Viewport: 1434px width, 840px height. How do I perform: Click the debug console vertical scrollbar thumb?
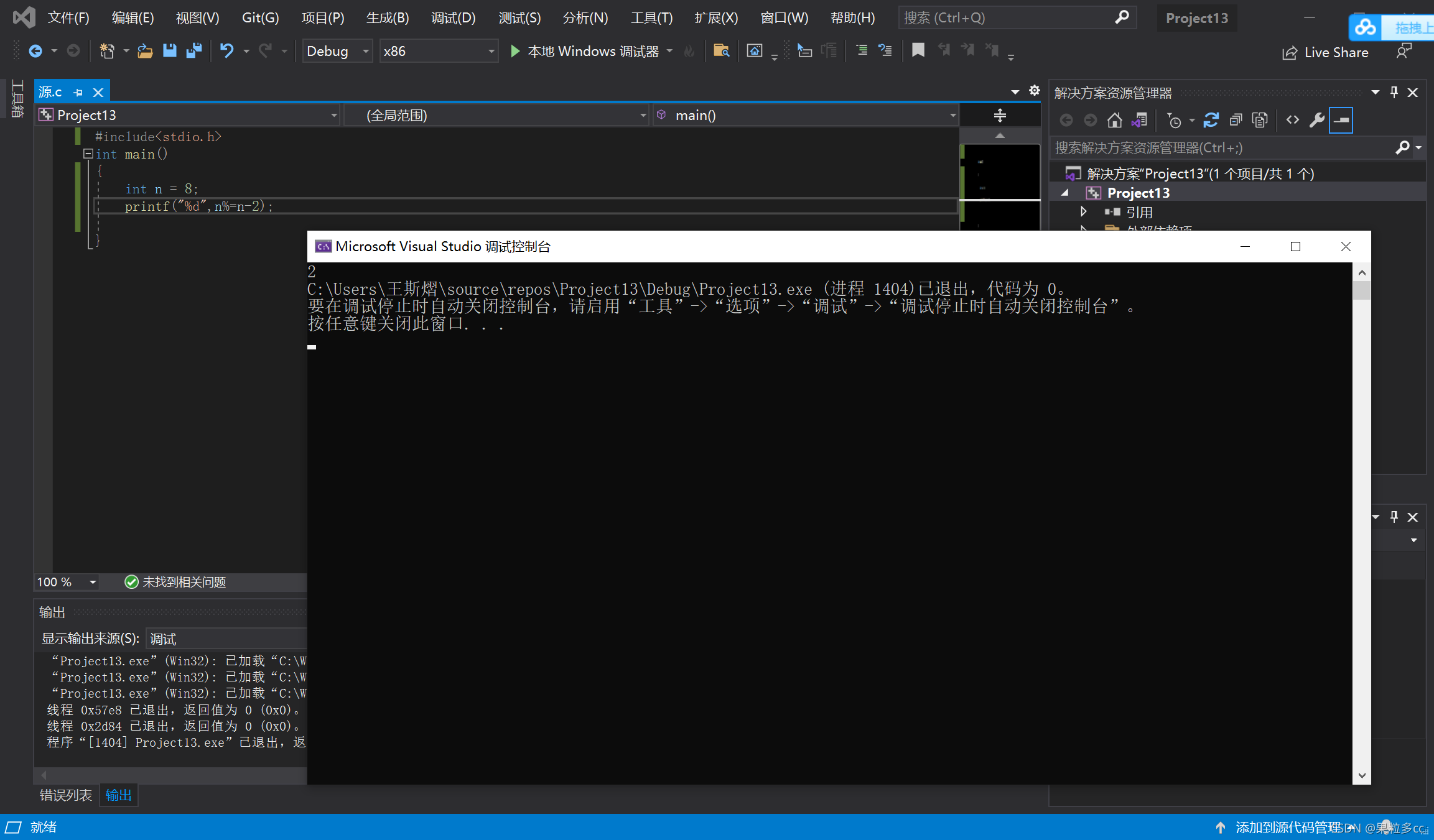pos(1362,290)
